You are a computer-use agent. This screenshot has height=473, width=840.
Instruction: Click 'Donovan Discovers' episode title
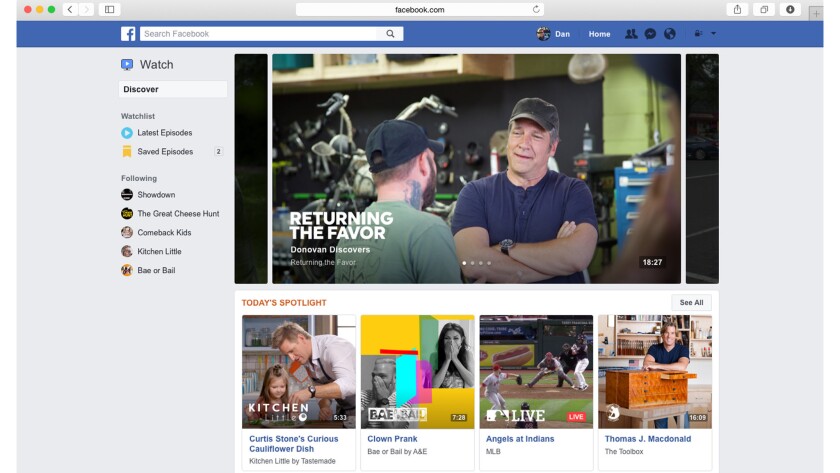[x=330, y=250]
